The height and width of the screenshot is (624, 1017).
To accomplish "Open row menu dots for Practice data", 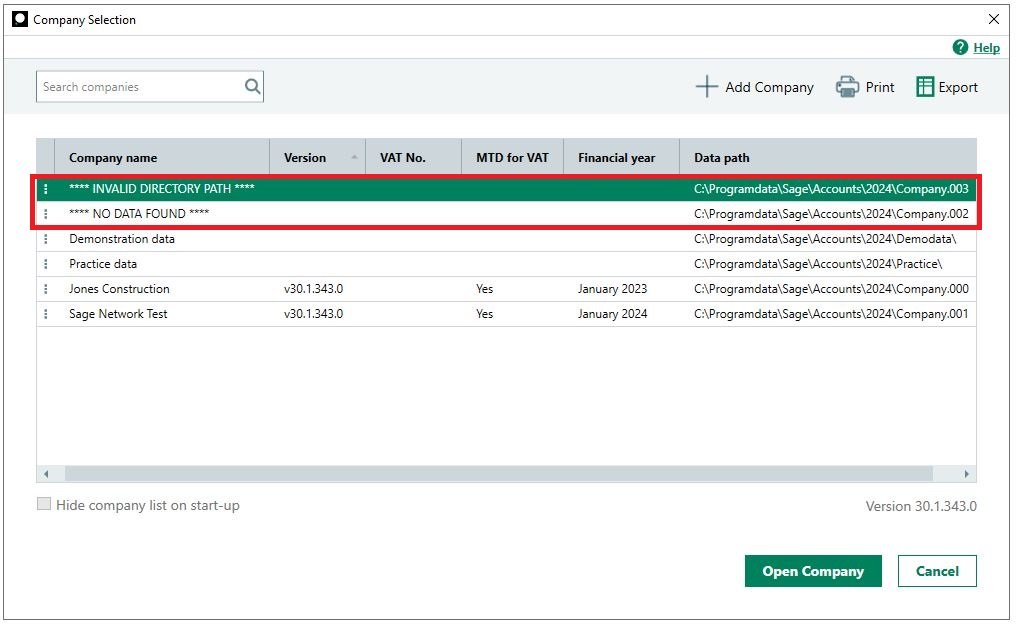I will pyautogui.click(x=45, y=264).
